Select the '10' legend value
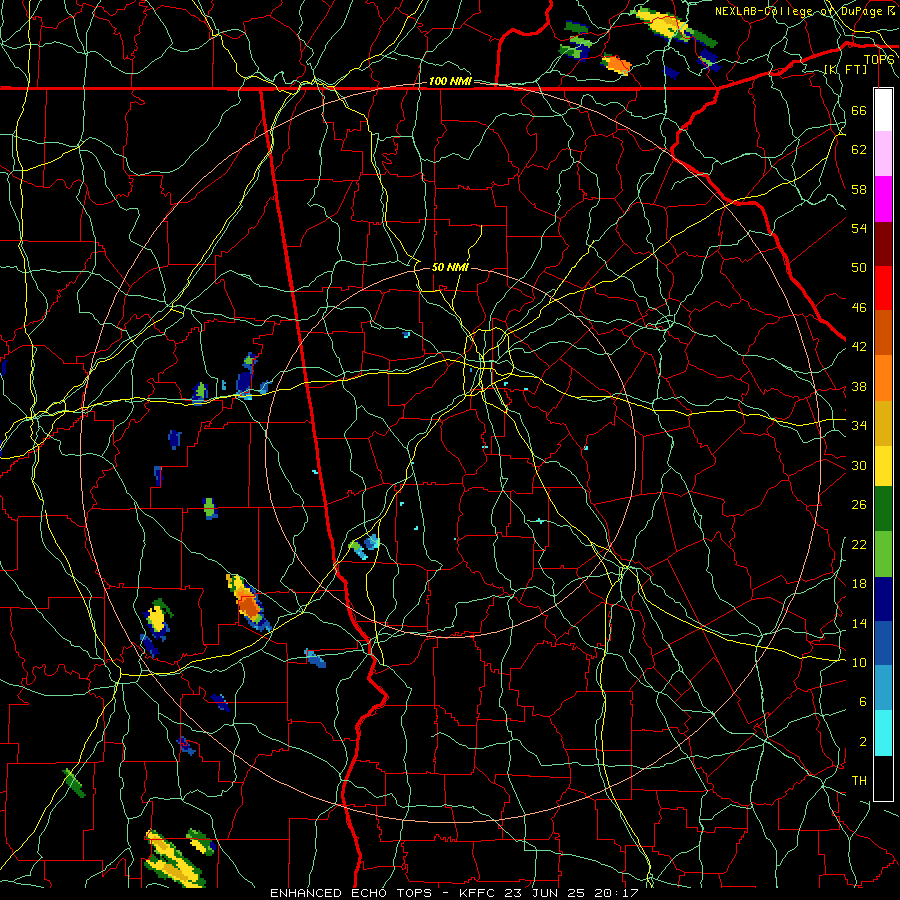 click(859, 662)
